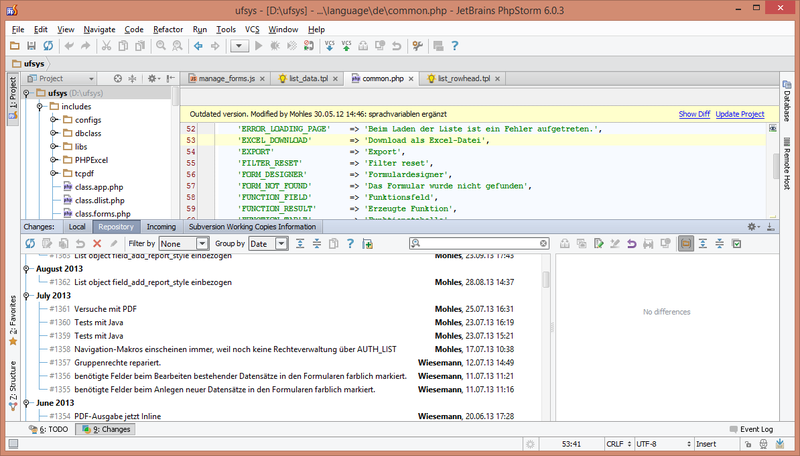Click the Revert arrow in main toolbar
Screen dimensions: 800x456
(396, 46)
